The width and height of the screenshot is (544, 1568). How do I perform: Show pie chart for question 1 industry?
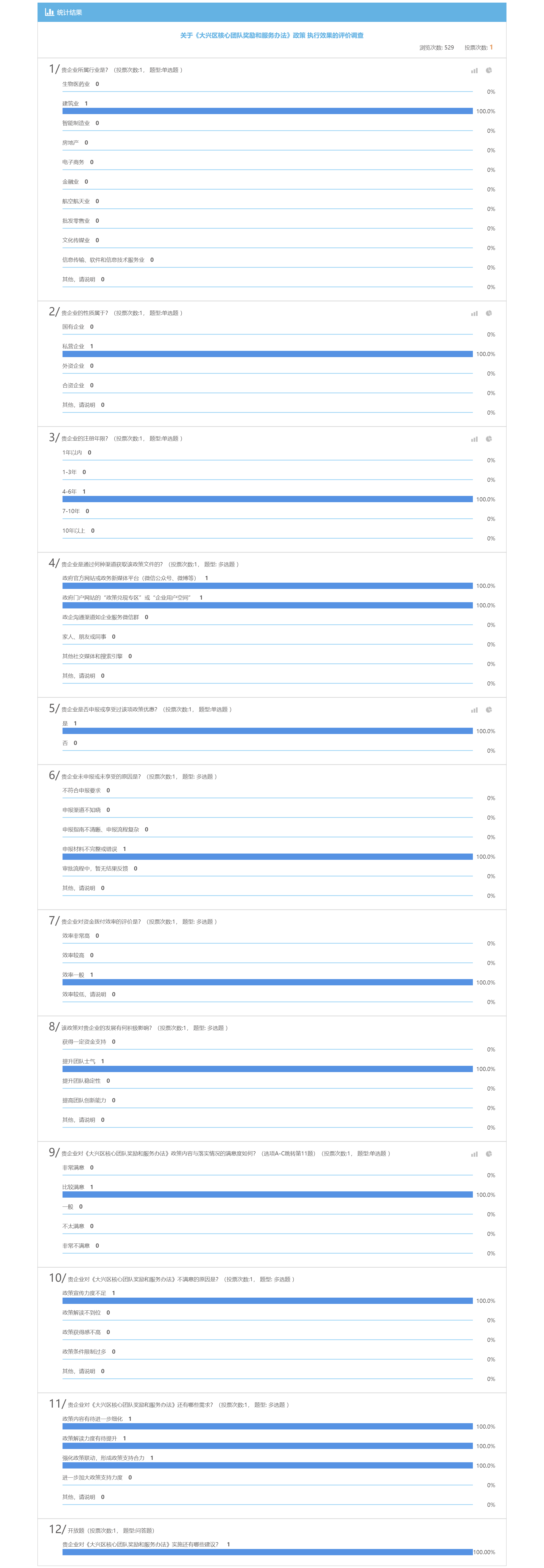coord(489,71)
